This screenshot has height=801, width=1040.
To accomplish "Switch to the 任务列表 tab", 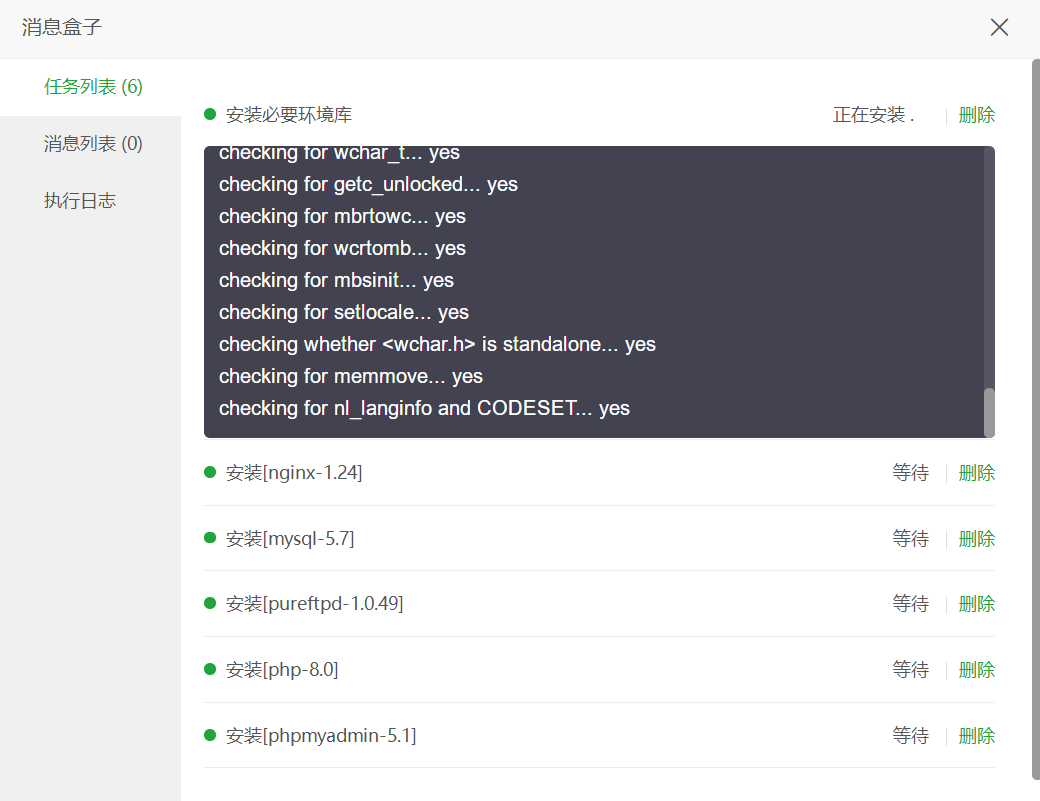I will click(x=93, y=87).
